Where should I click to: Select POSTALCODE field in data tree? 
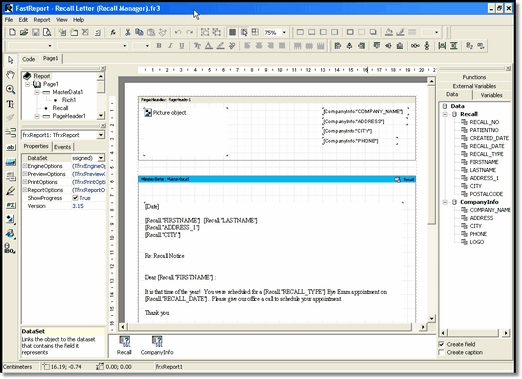486,194
